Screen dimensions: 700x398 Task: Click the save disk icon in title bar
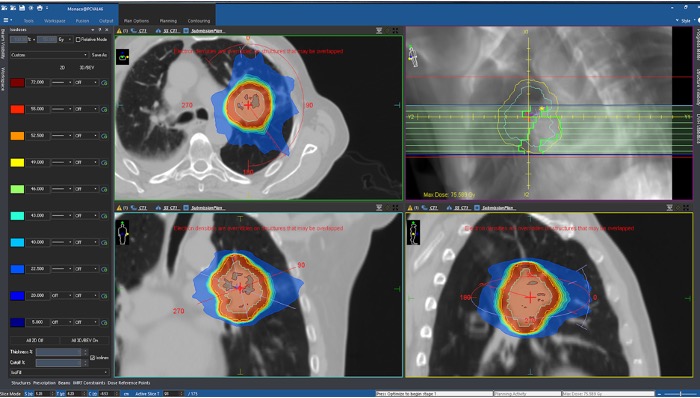pyautogui.click(x=21, y=8)
